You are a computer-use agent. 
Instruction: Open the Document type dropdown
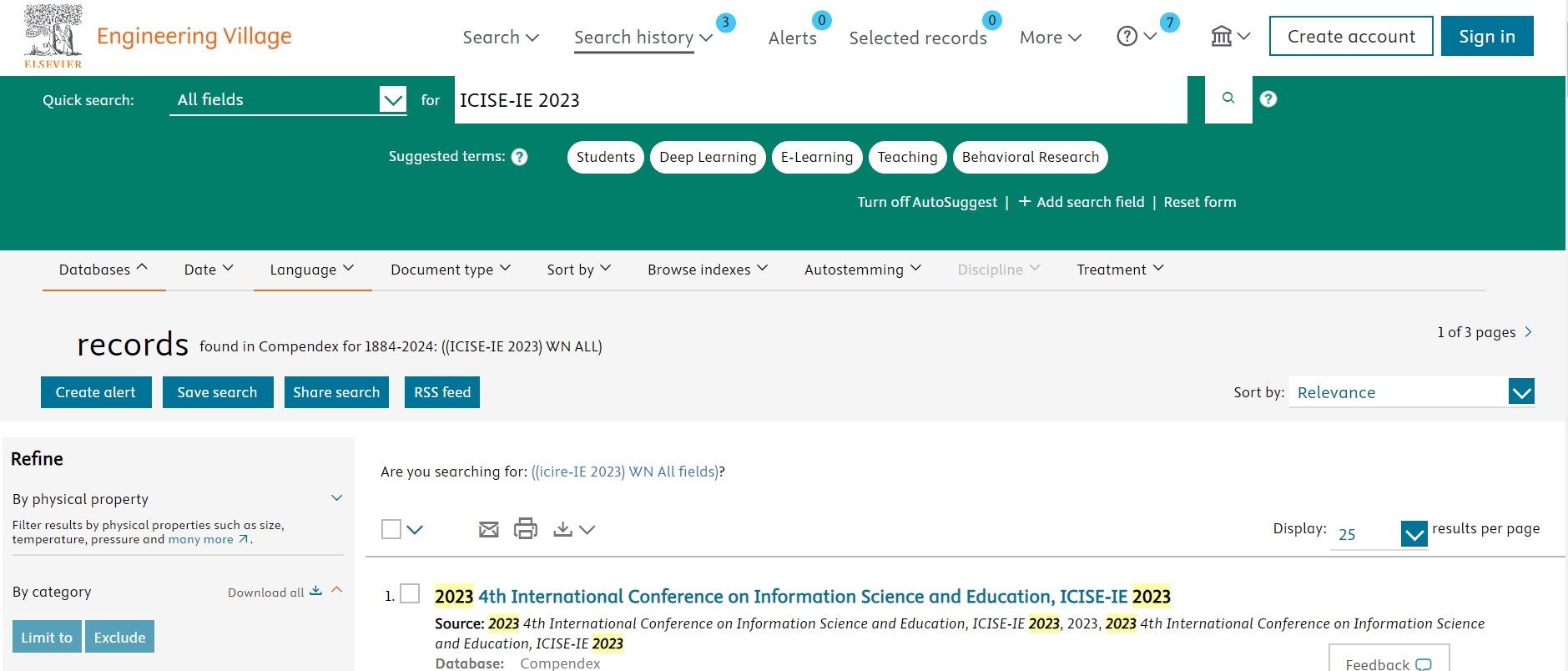[451, 270]
